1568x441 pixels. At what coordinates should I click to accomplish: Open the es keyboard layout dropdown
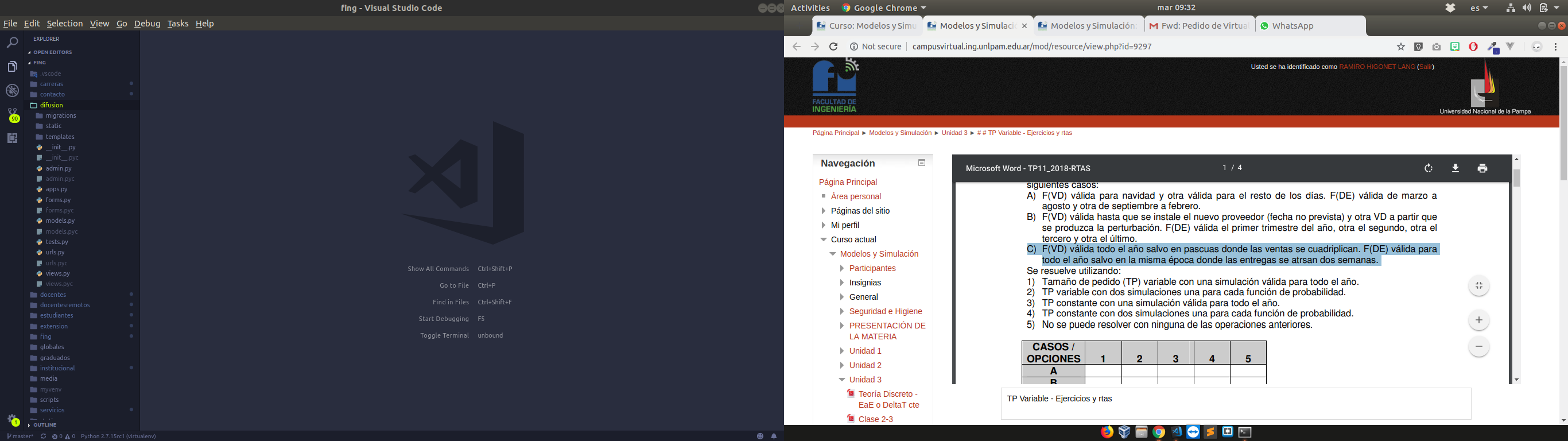coord(1478,8)
